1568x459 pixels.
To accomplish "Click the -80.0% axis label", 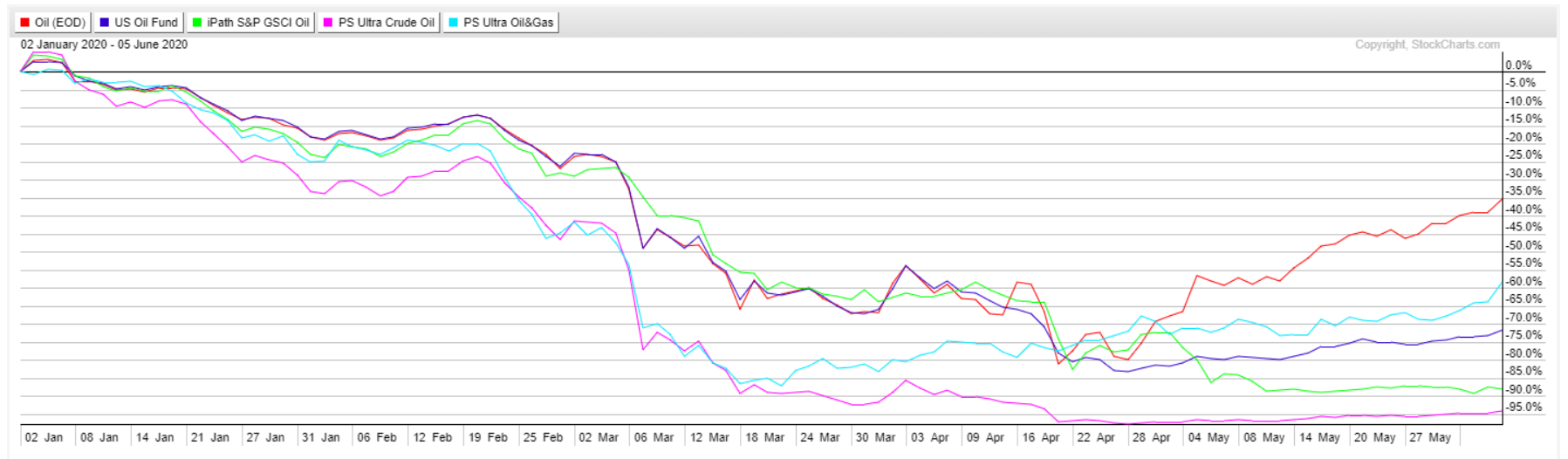I will [1523, 353].
